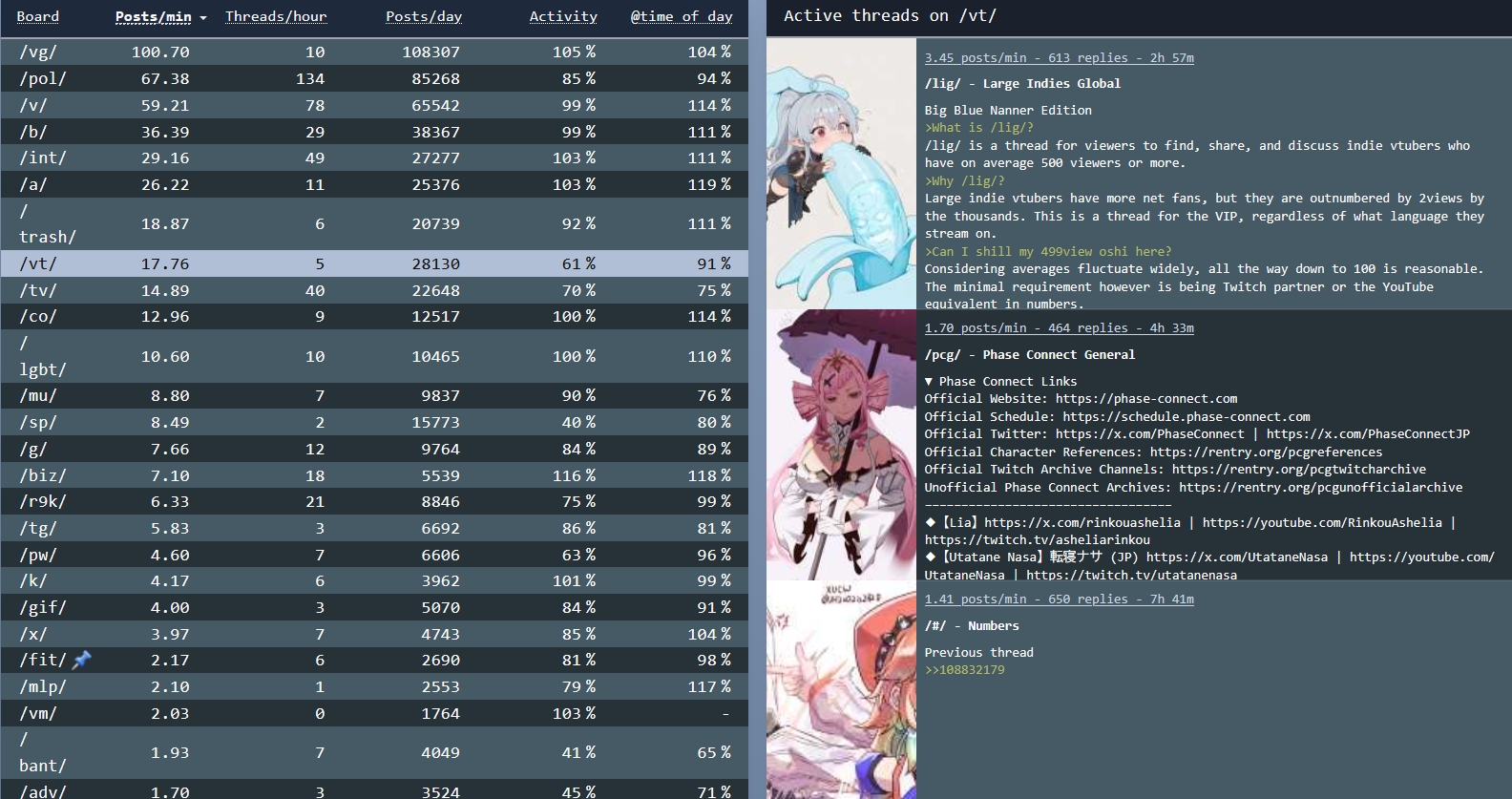Image resolution: width=1512 pixels, height=799 pixels.
Task: Select the /mu/ board name
Action: click(x=38, y=395)
